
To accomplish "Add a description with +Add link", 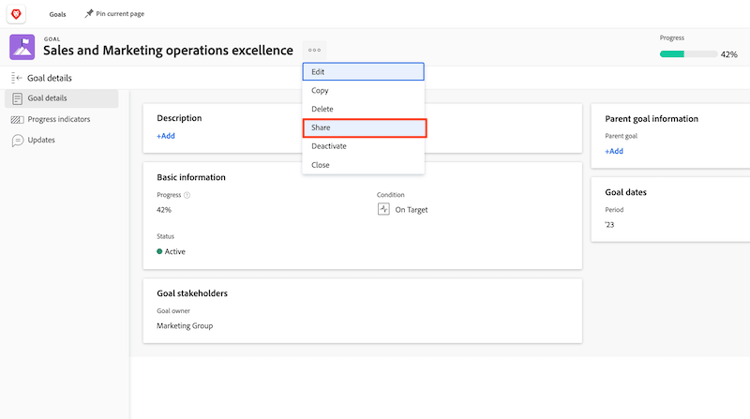I will tap(165, 135).
